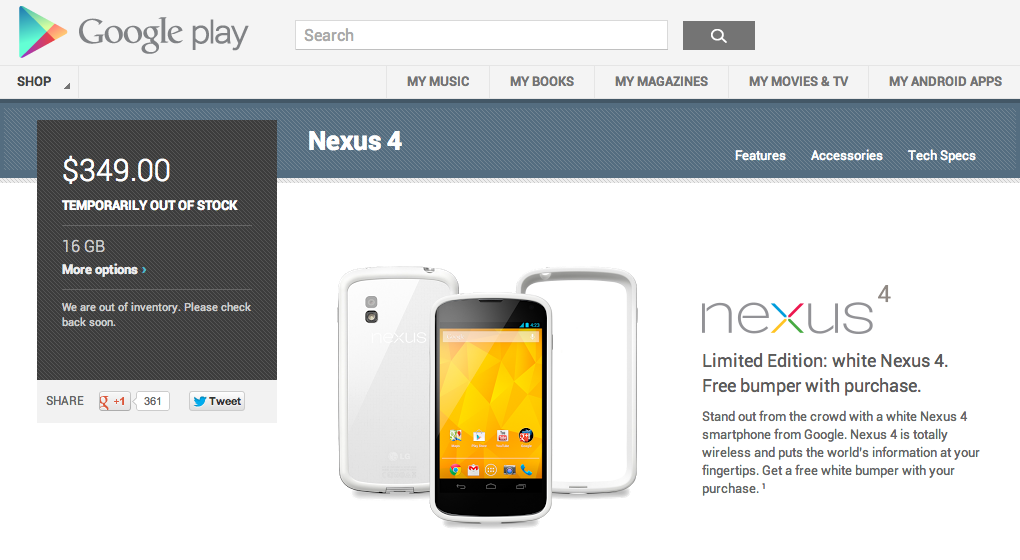Open MY ANDROID APPS tab

[945, 82]
